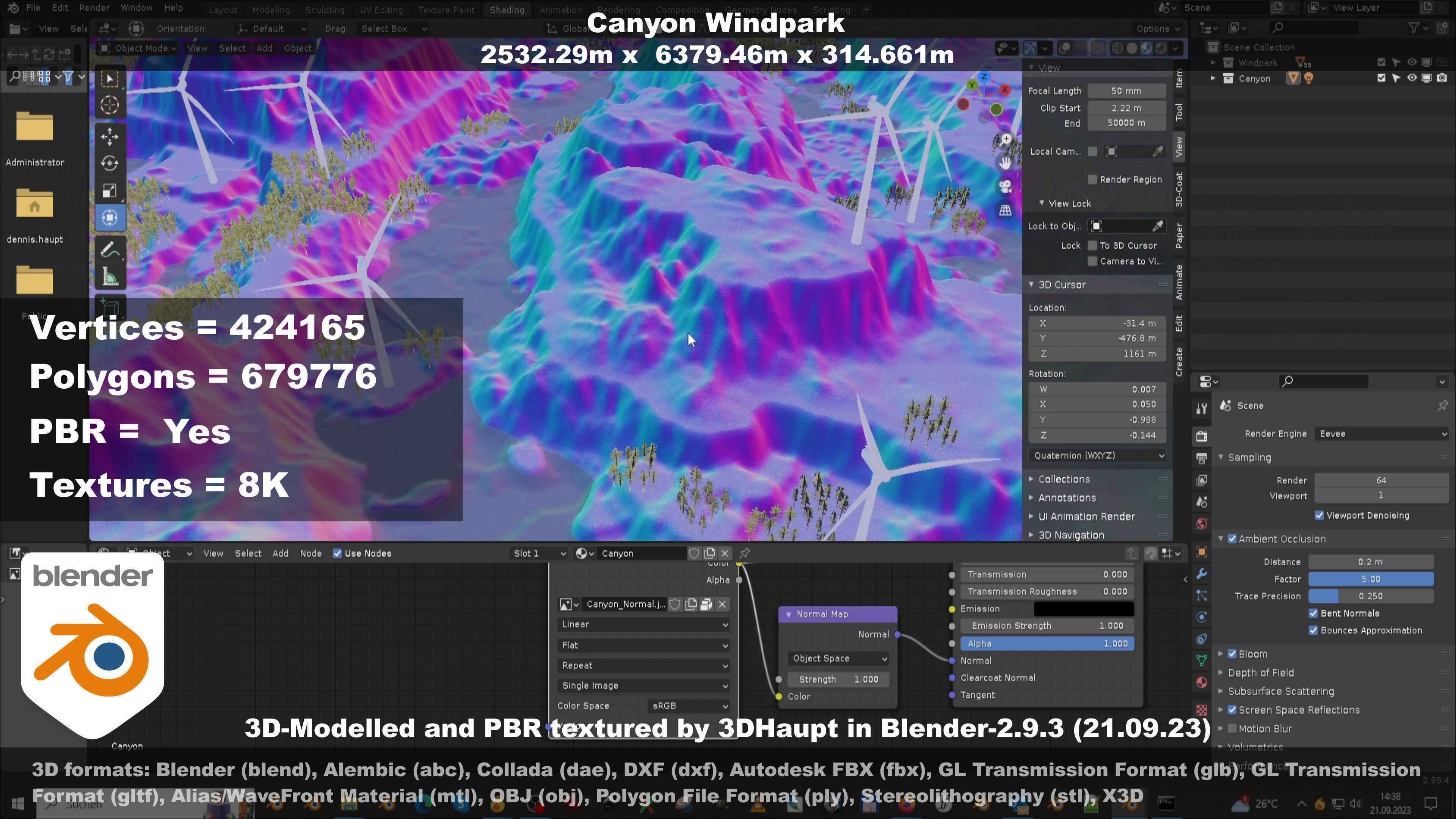1456x819 pixels.
Task: Activate the Annotate pencil tool
Action: click(110, 249)
